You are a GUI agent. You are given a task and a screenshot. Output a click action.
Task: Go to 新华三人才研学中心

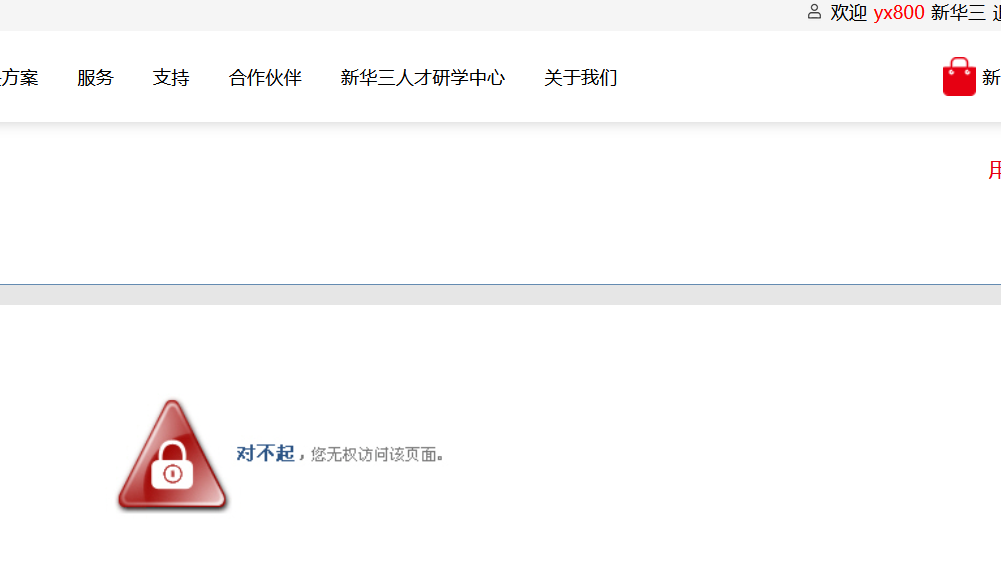423,78
